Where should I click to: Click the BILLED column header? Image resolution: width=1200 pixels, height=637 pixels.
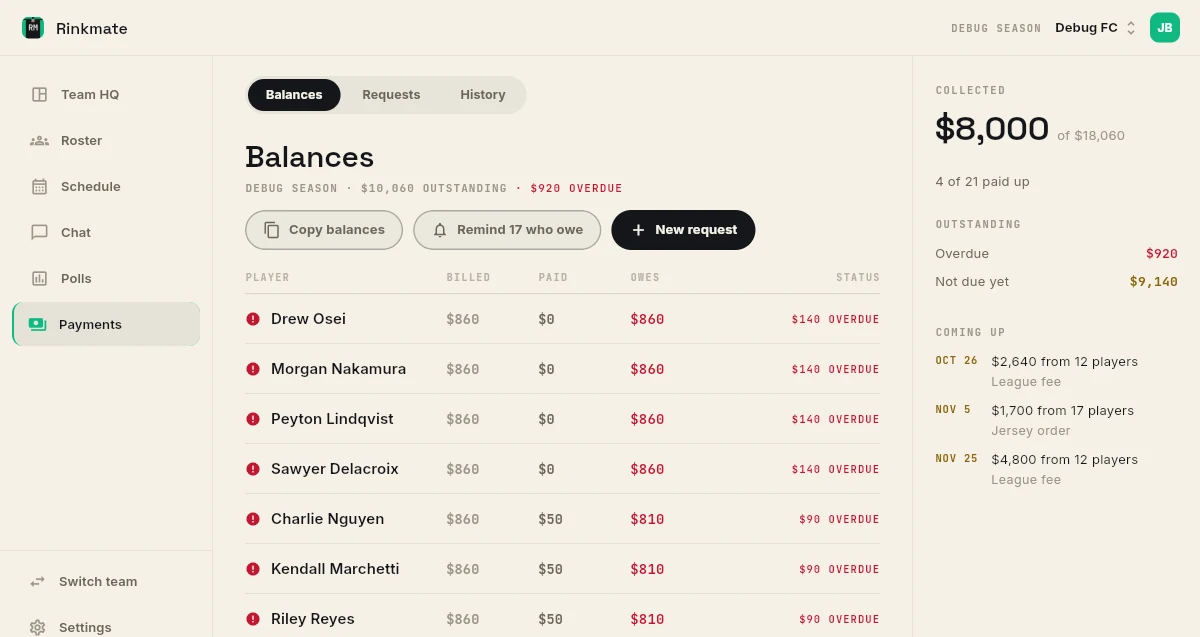pyautogui.click(x=469, y=277)
